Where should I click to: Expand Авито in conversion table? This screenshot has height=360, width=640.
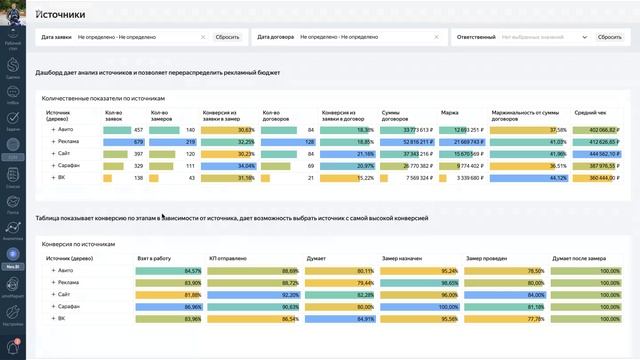click(53, 270)
